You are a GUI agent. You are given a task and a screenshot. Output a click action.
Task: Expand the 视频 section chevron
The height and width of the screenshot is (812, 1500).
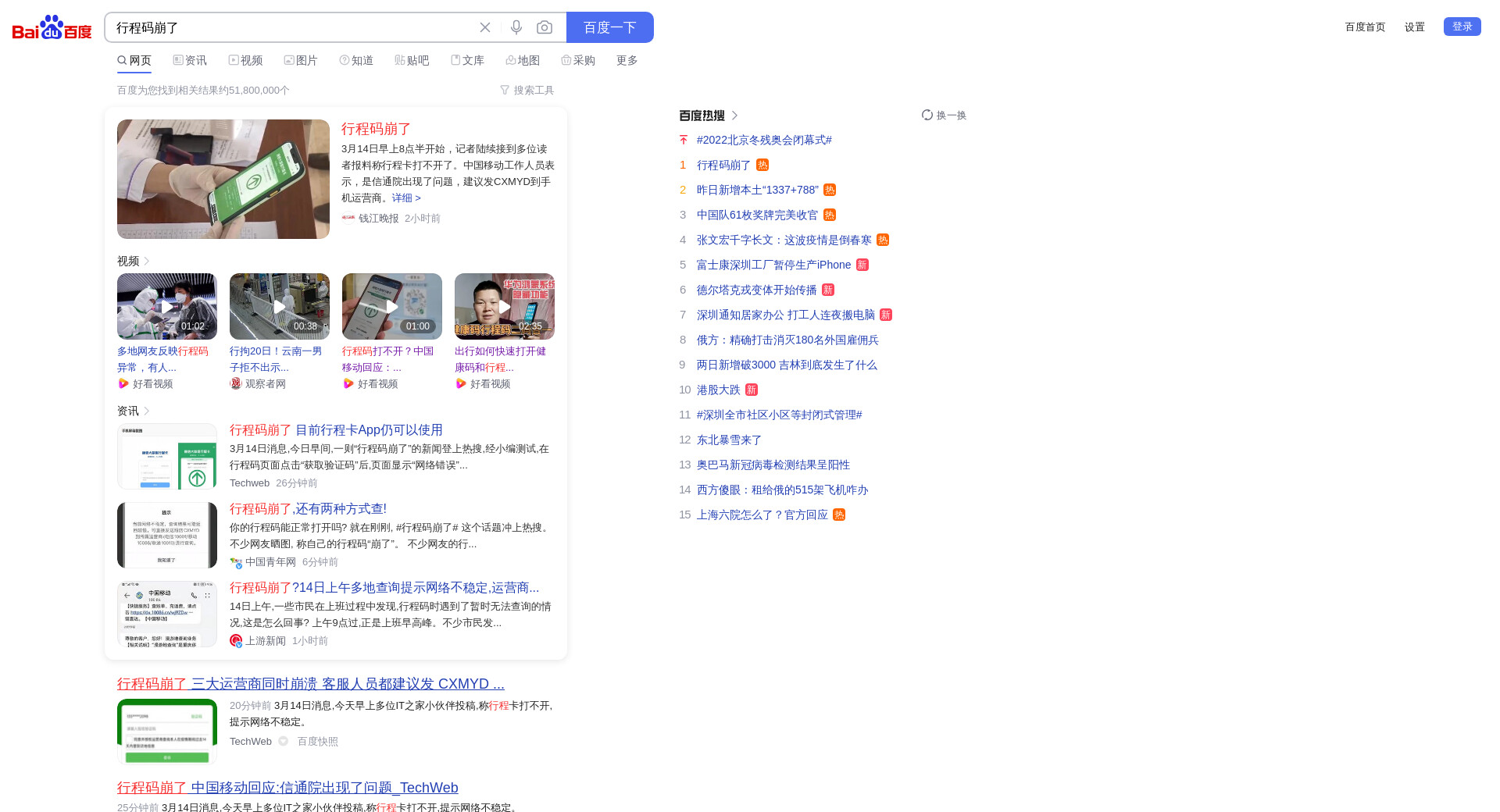[x=147, y=262]
